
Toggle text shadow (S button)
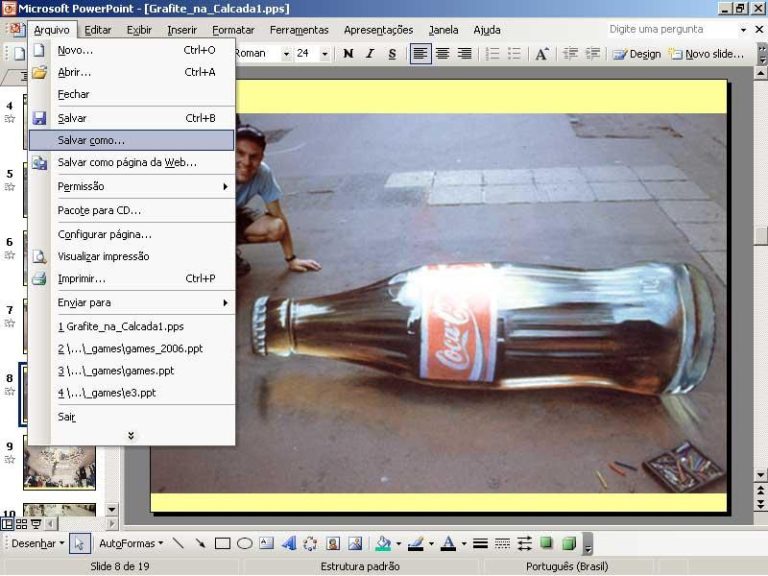click(x=392, y=54)
